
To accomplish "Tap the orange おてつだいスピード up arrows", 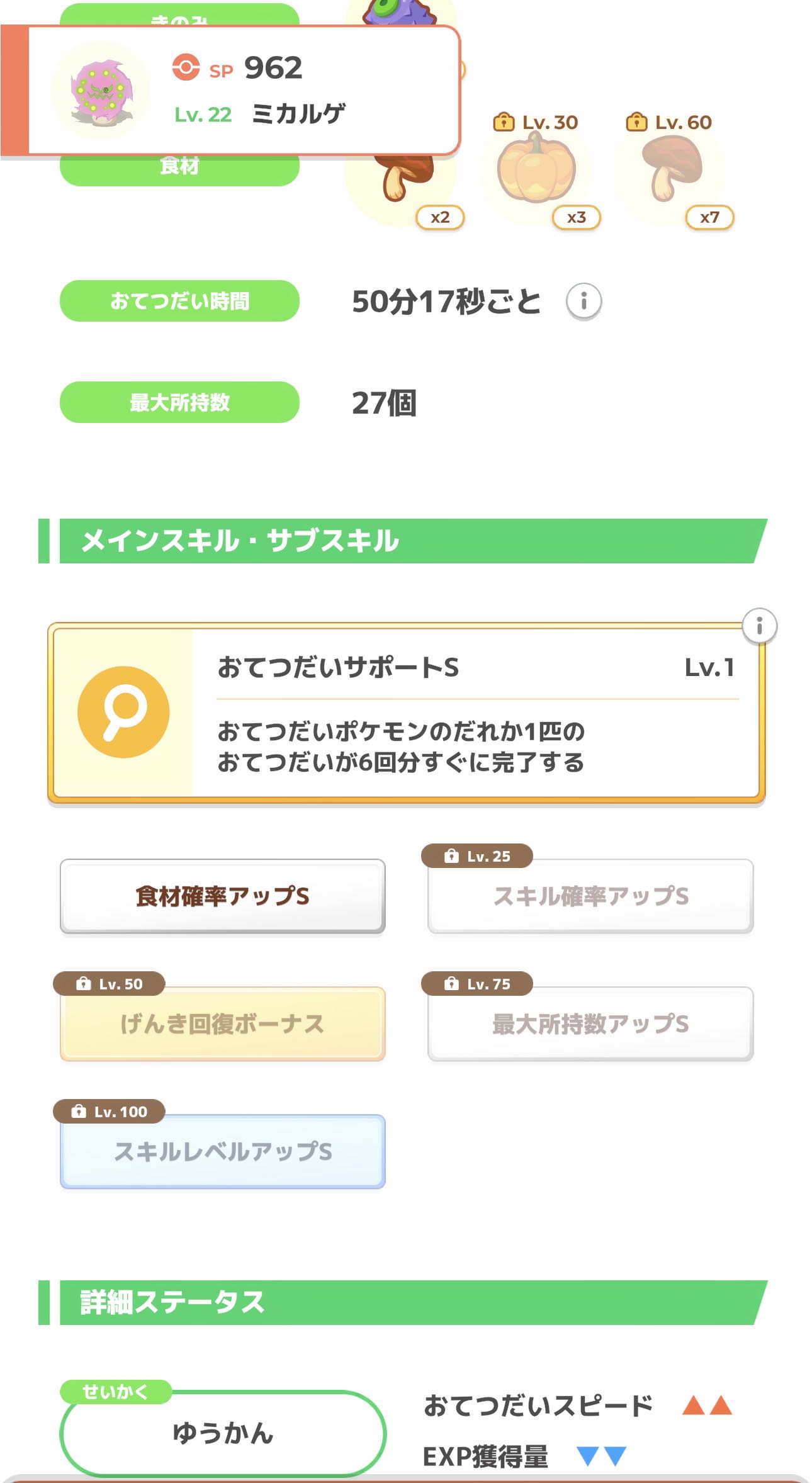I will point(707,1406).
